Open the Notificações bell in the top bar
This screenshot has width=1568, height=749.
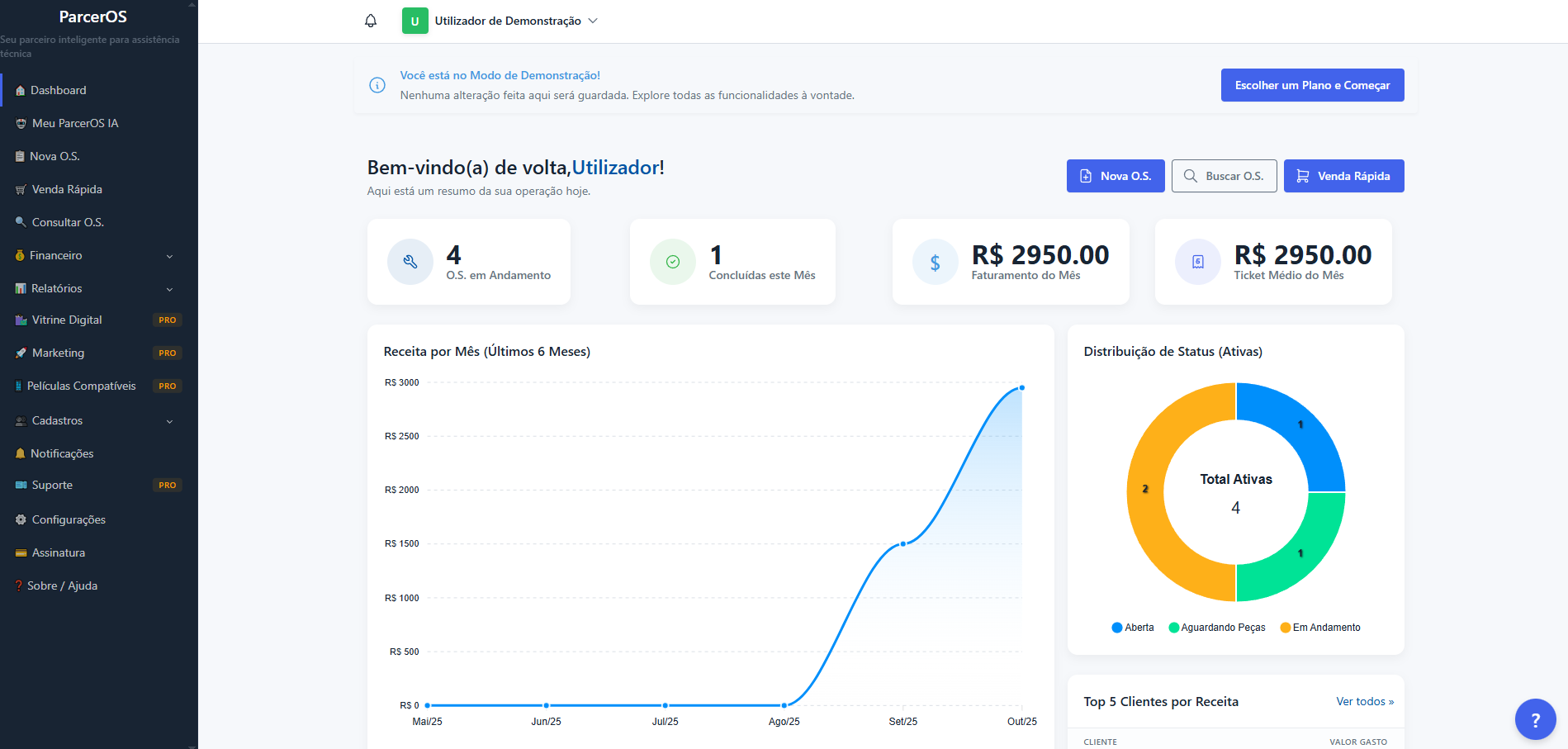[370, 20]
